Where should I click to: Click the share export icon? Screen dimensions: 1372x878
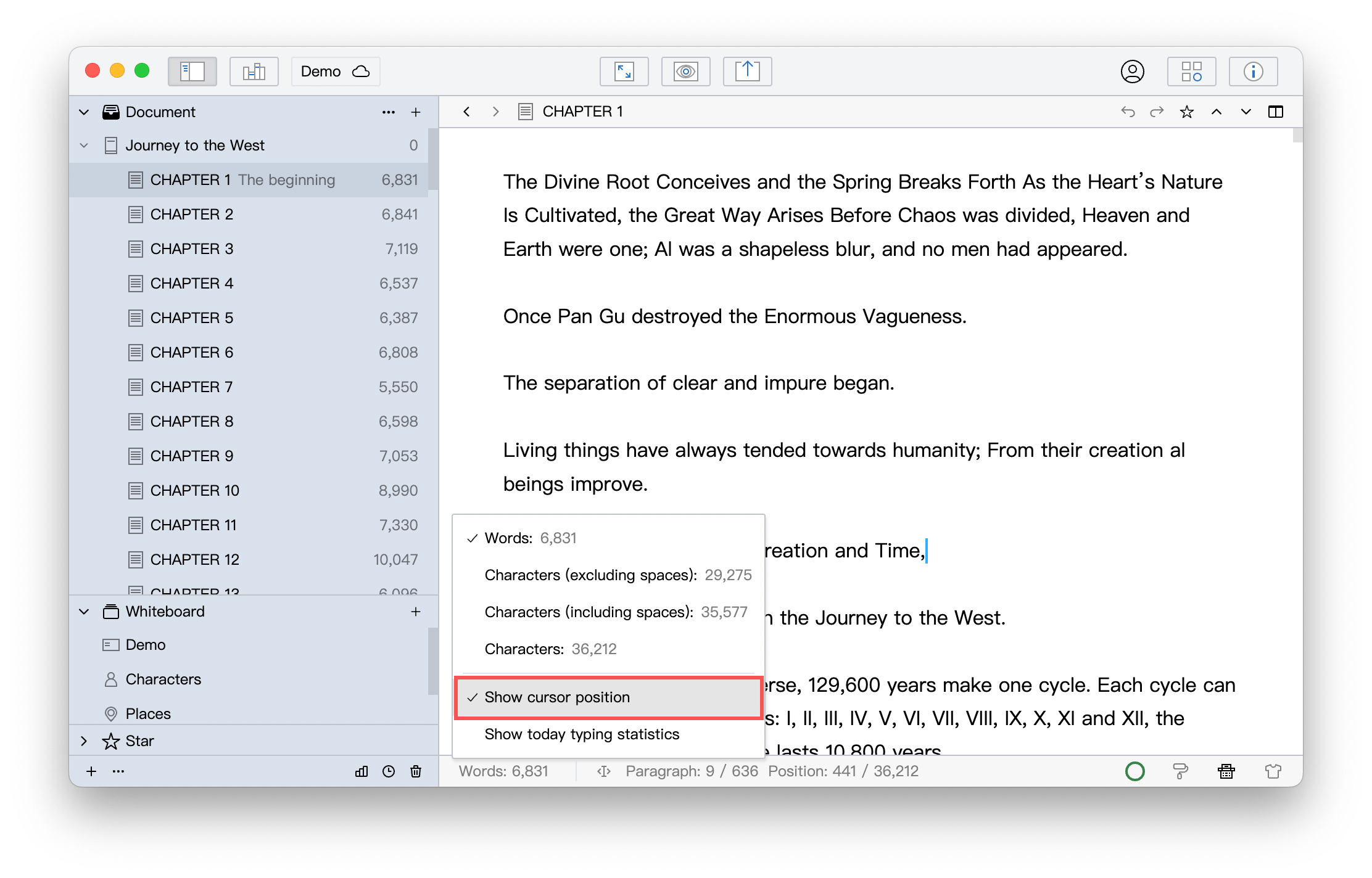(747, 72)
